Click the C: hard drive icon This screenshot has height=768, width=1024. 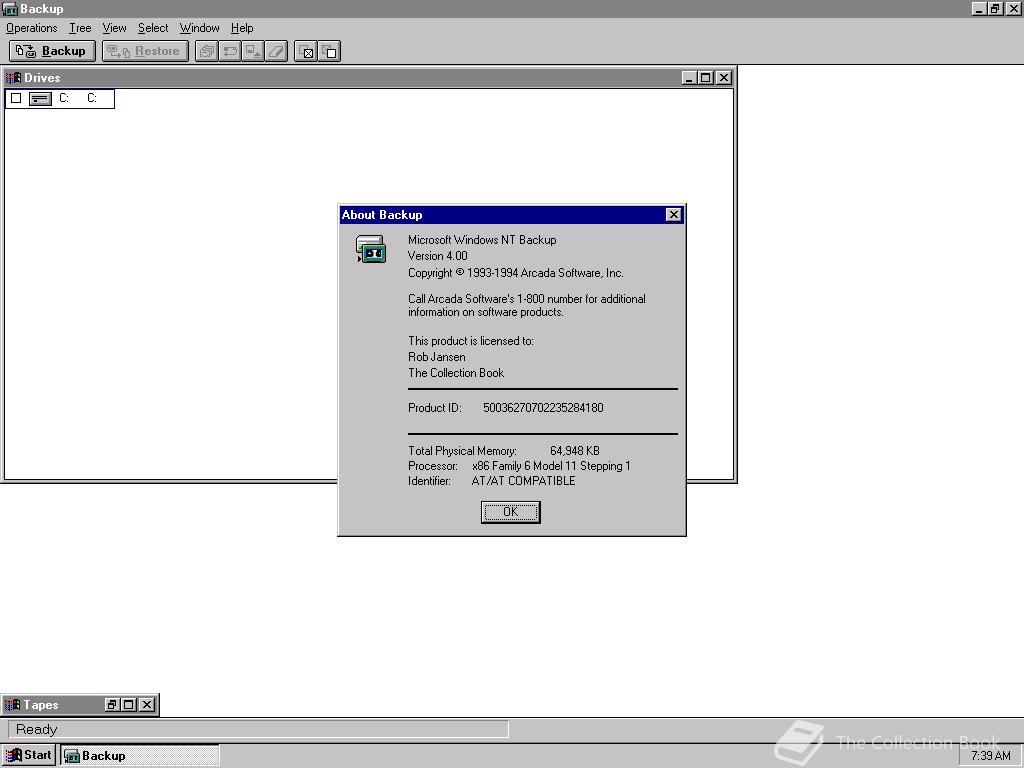[40, 99]
